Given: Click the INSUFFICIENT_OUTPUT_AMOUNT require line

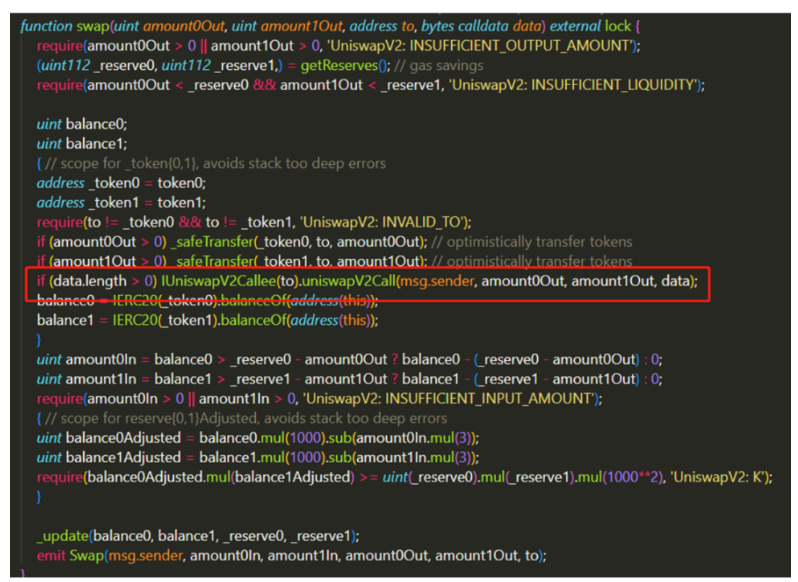Looking at the screenshot, I should point(338,46).
